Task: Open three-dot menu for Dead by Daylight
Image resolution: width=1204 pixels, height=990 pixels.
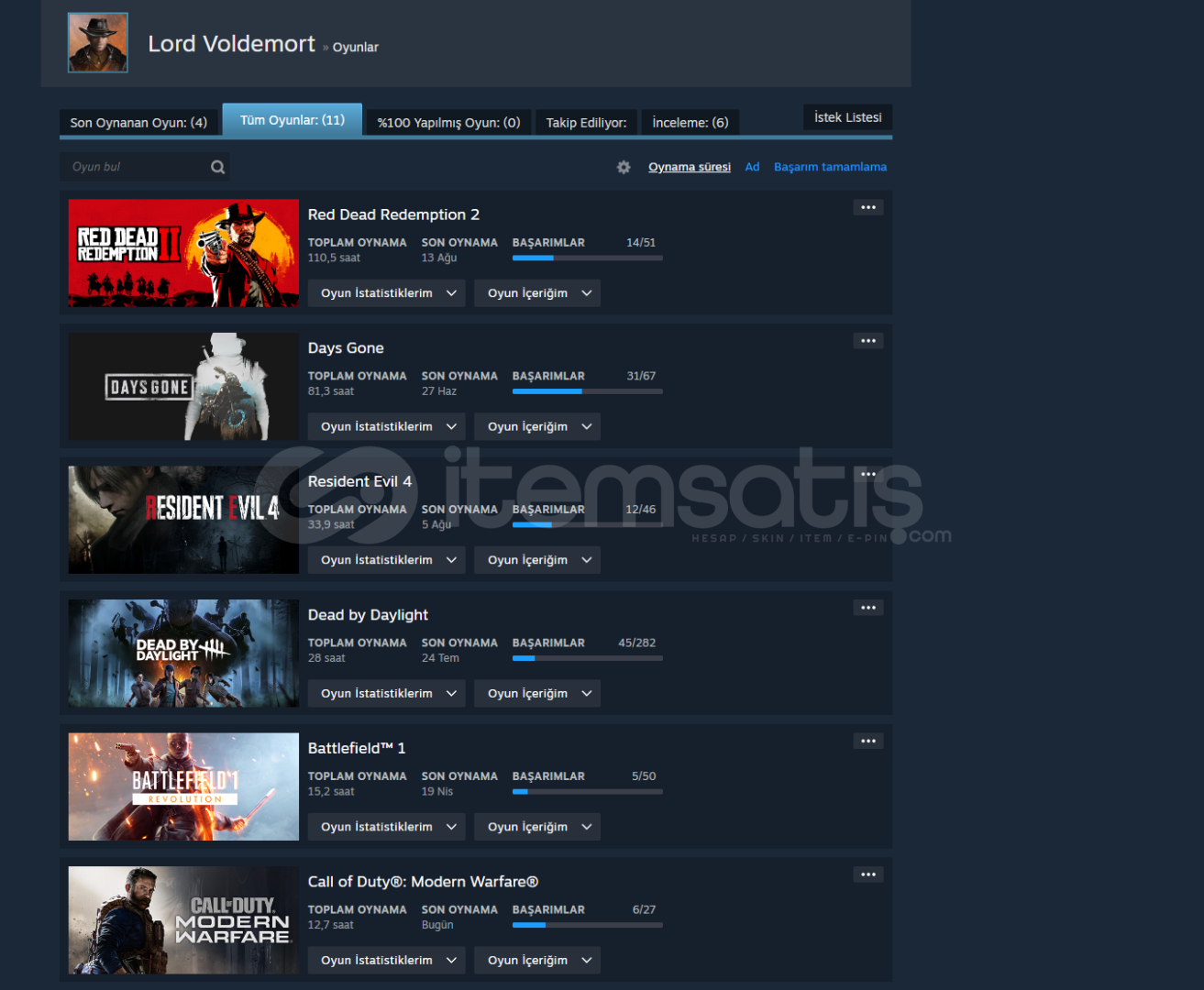Action: [868, 608]
